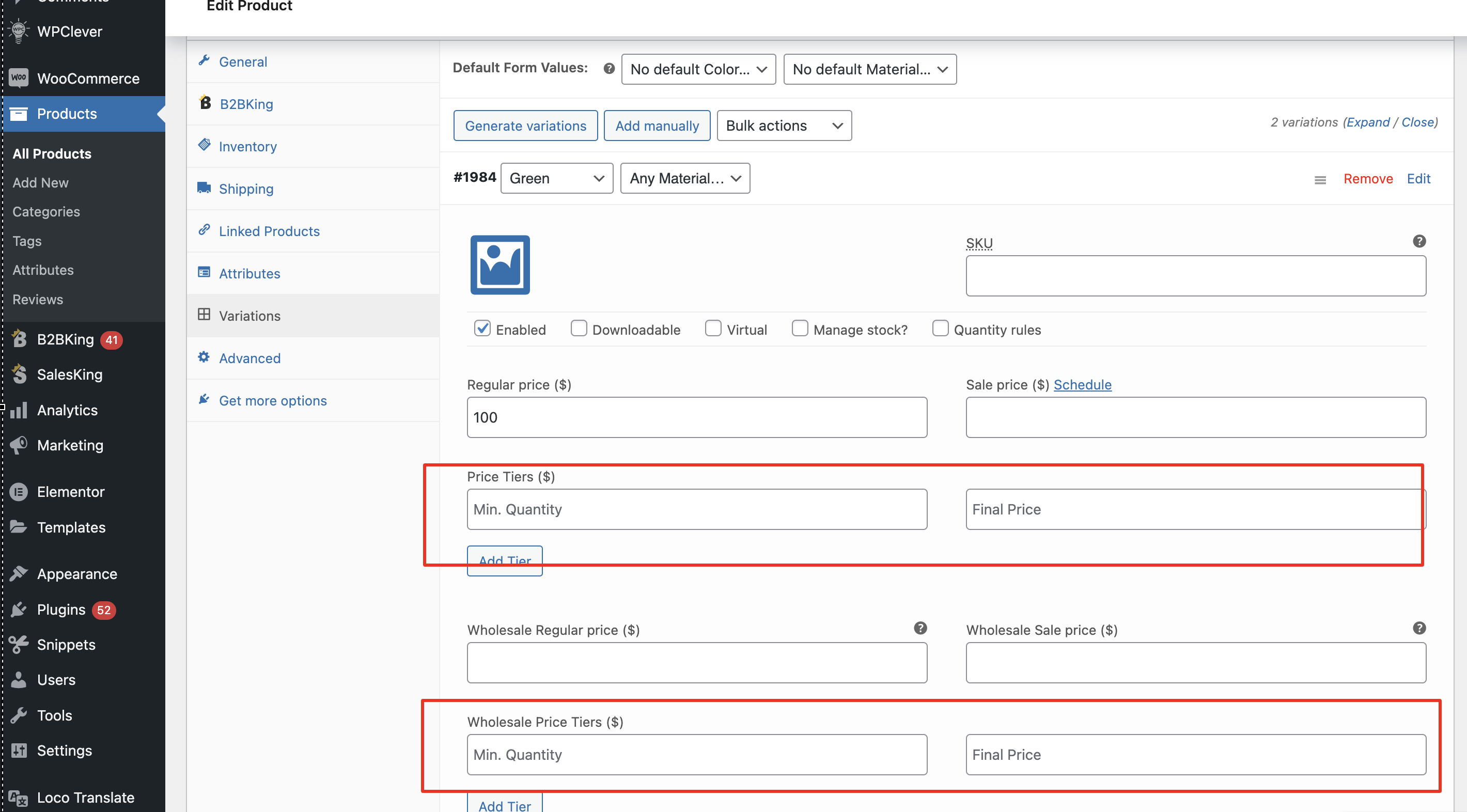
Task: Uncheck the Enabled checkbox
Action: click(x=482, y=329)
